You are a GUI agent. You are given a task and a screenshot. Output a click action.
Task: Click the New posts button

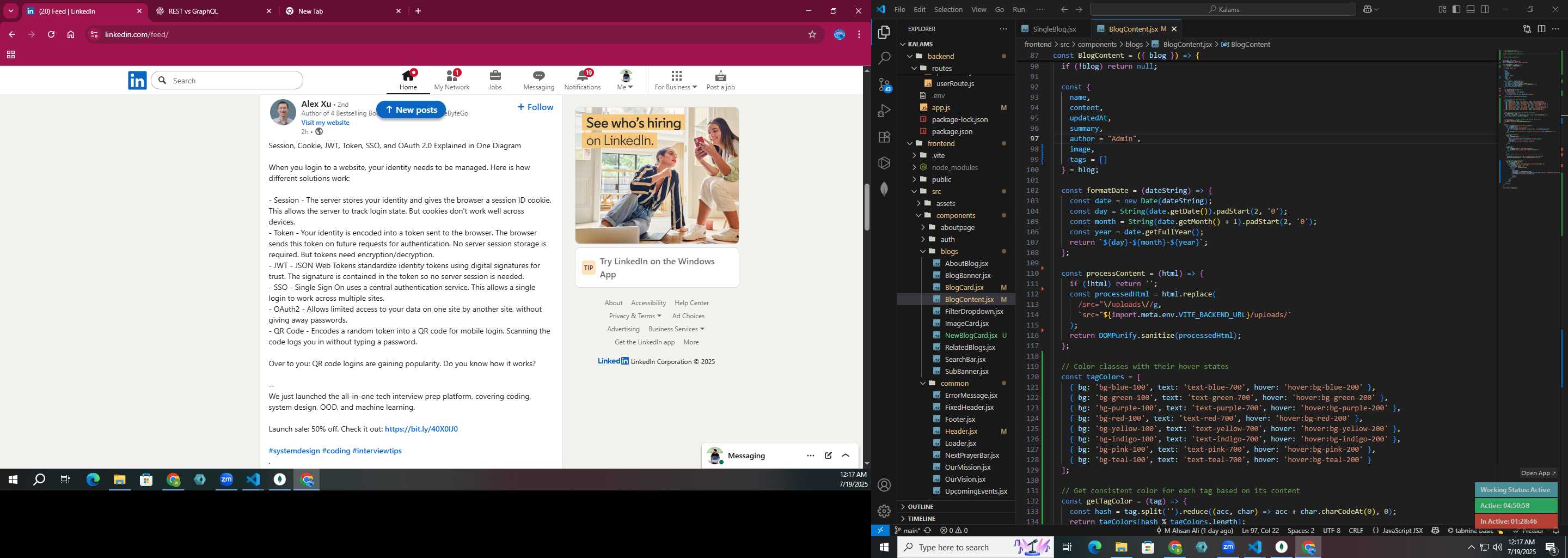[411, 110]
